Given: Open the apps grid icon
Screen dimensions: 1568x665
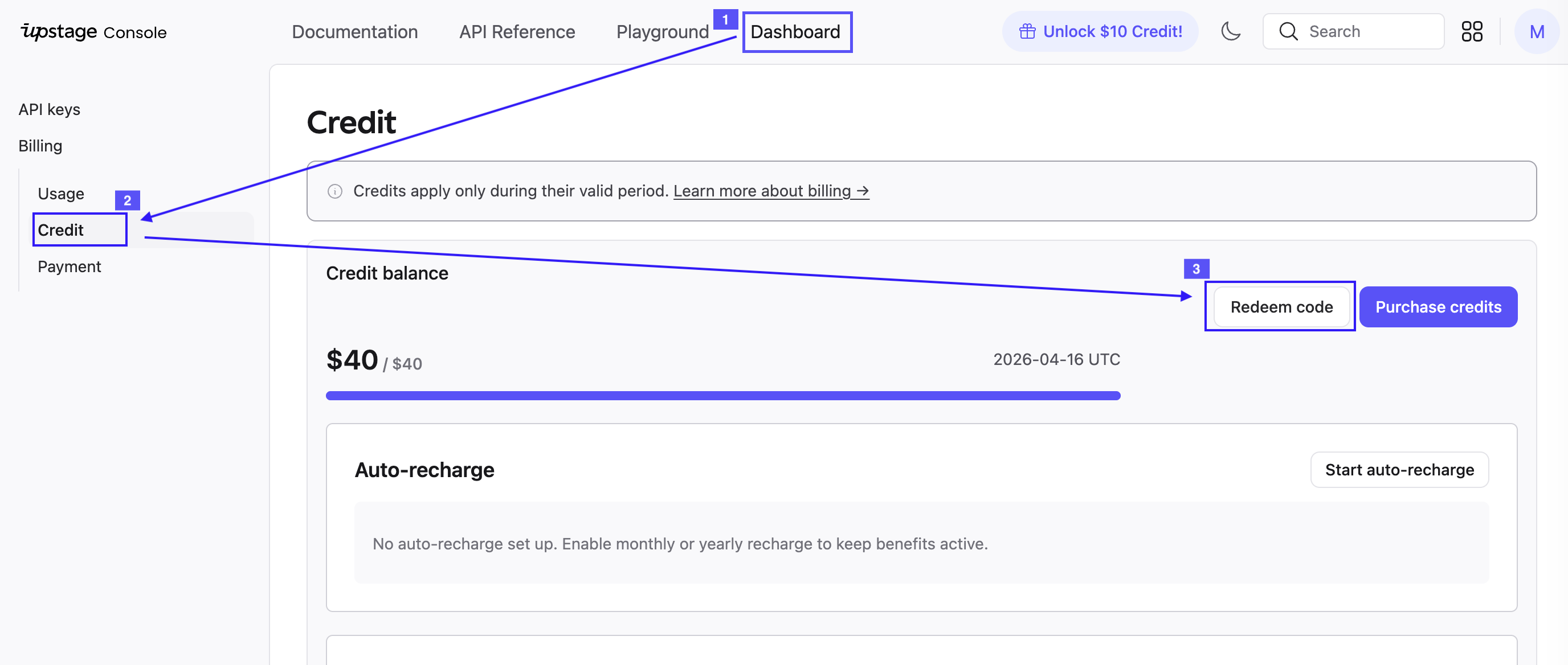Looking at the screenshot, I should pos(1471,31).
